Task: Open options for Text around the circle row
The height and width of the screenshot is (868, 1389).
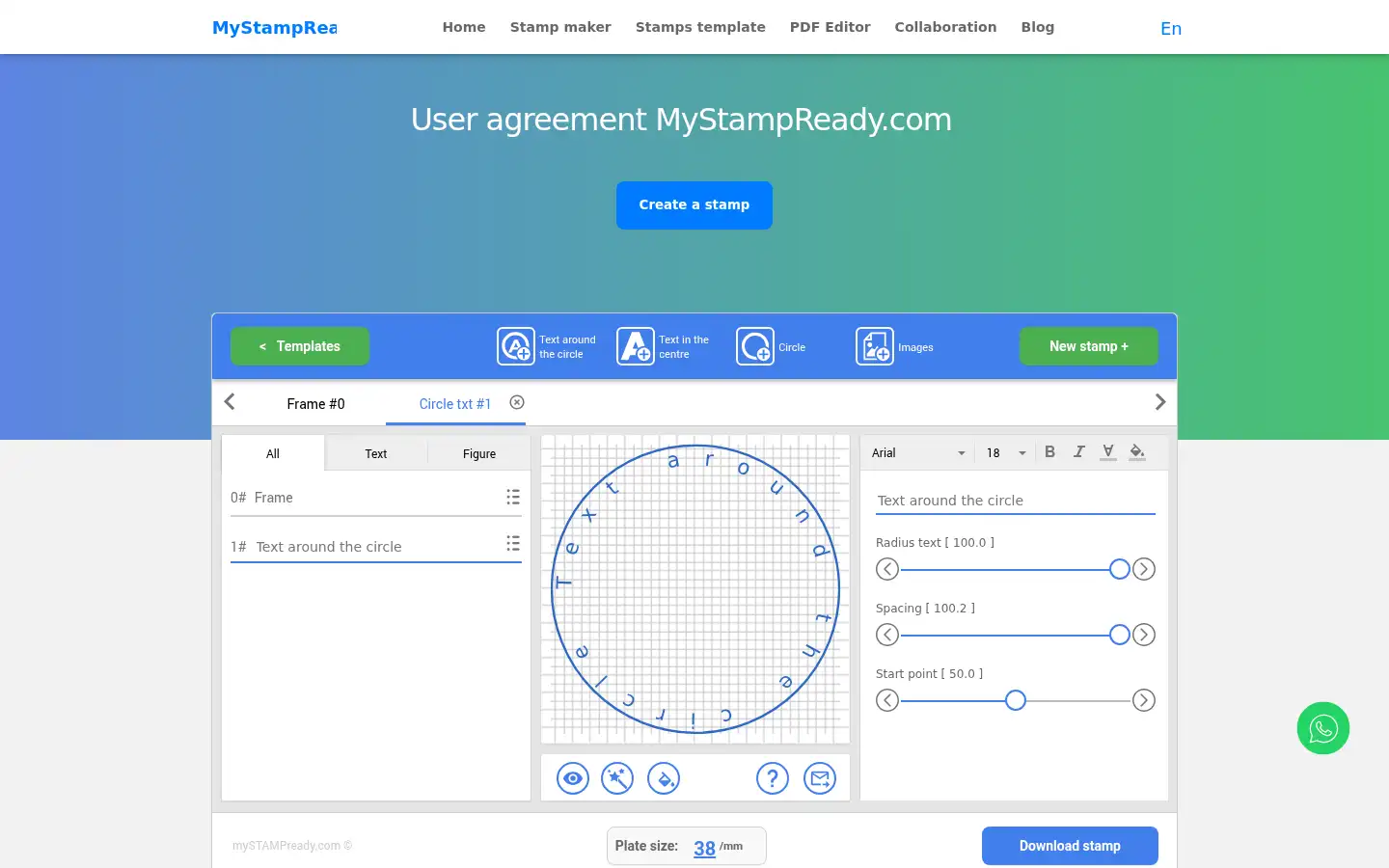Action: (513, 544)
